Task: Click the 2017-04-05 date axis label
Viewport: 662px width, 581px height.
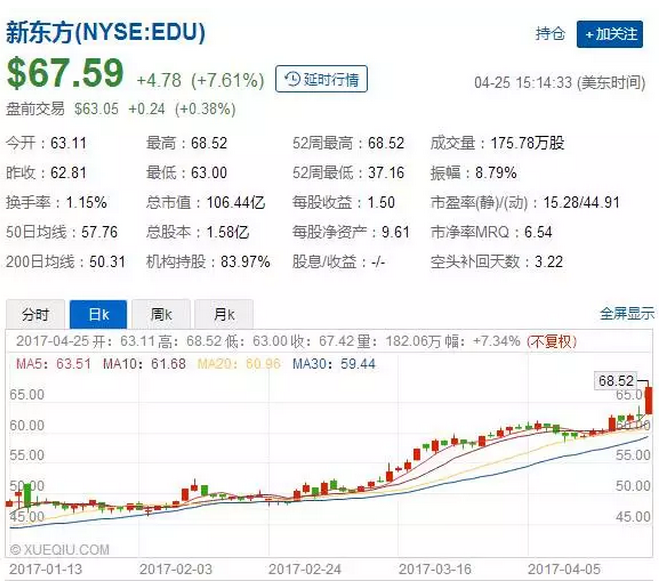Action: [x=564, y=569]
